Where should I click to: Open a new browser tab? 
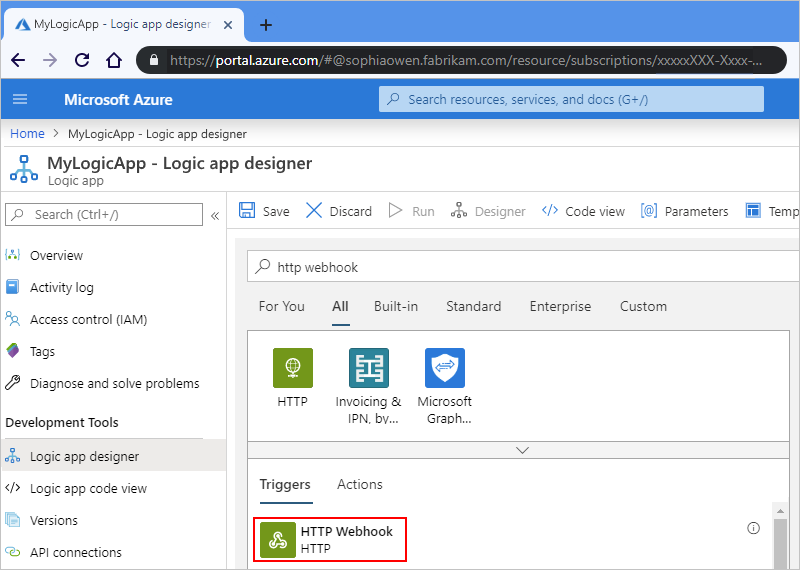tap(266, 24)
